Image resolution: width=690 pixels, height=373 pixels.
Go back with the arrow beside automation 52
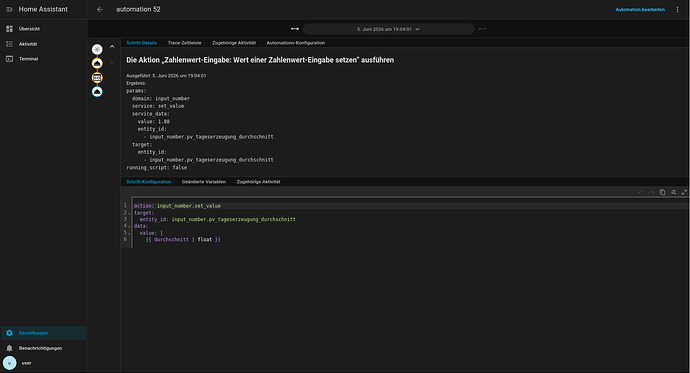click(100, 9)
